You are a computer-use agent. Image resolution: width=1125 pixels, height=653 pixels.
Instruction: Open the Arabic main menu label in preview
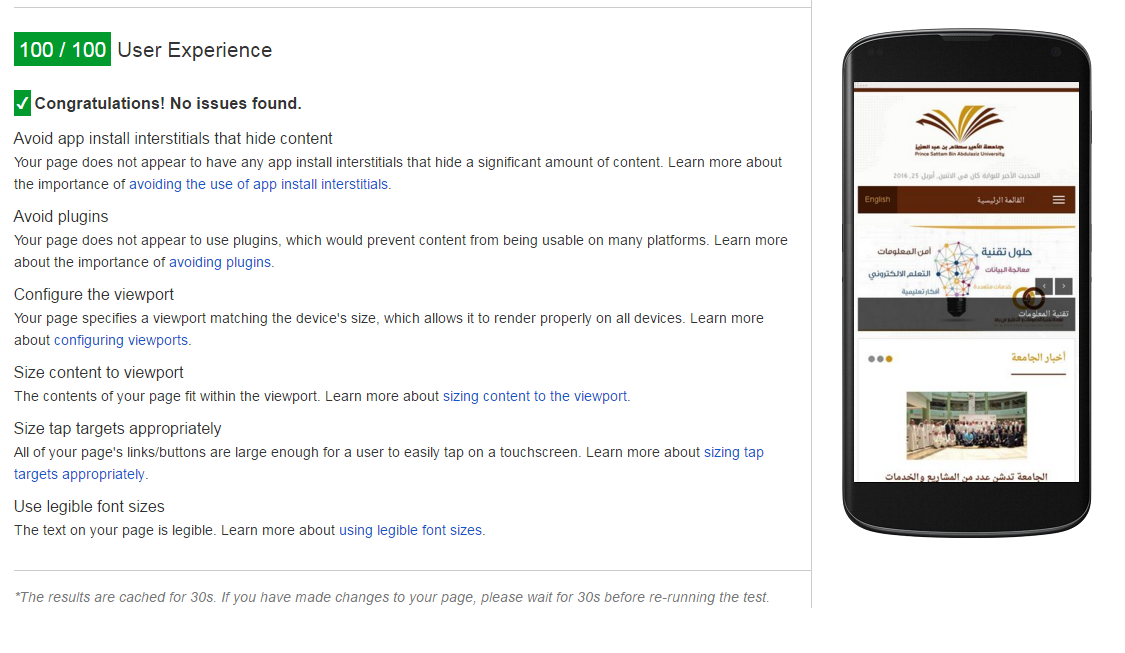pos(1000,200)
